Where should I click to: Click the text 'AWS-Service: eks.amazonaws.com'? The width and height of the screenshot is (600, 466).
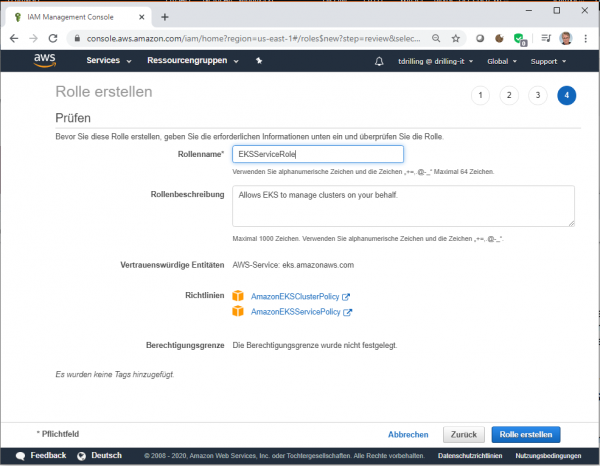[x=293, y=265]
